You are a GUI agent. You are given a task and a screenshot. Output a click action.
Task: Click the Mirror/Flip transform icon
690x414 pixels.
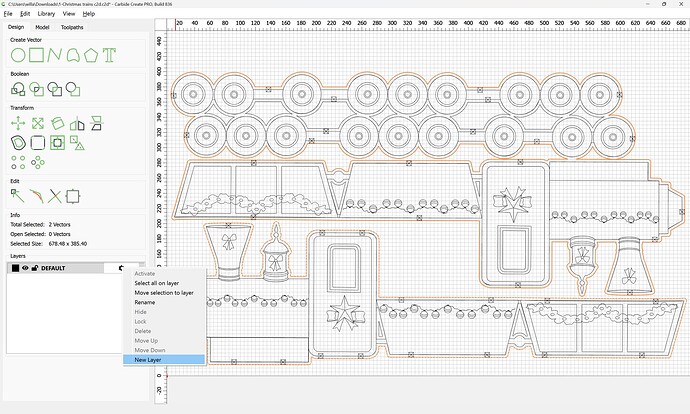pyautogui.click(x=77, y=123)
